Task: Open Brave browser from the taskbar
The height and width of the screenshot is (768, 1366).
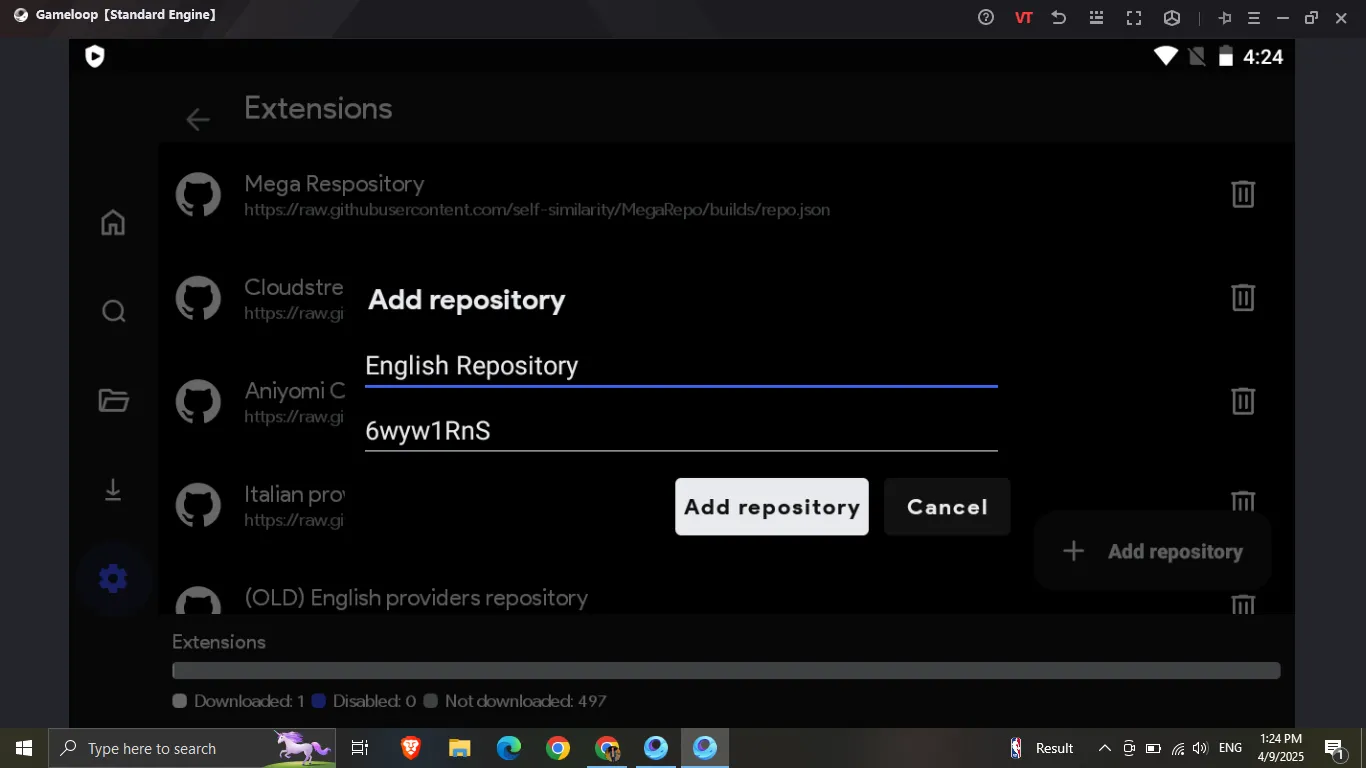Action: [410, 748]
